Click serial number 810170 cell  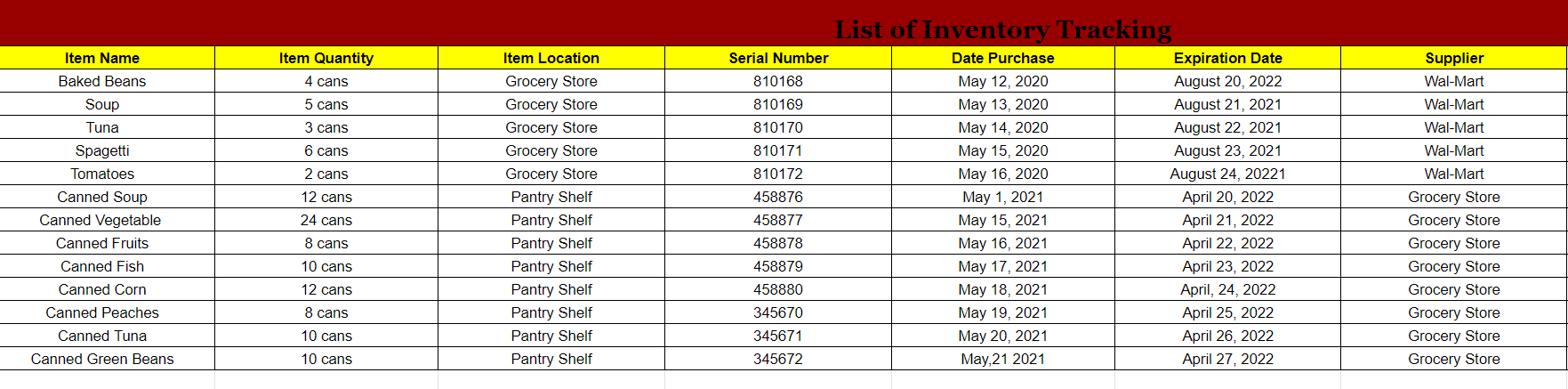tap(778, 127)
